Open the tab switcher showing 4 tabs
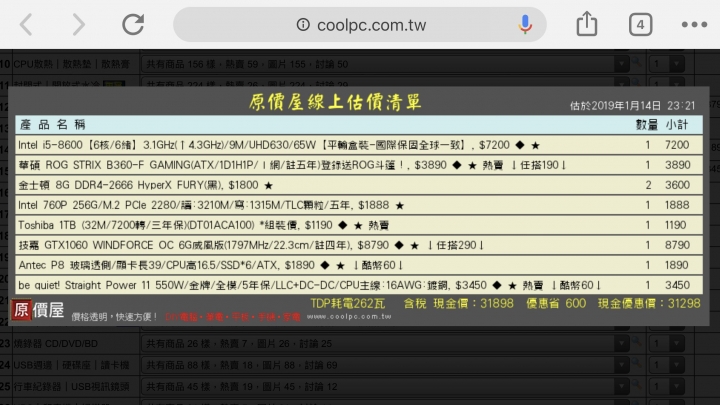This screenshot has height=405, width=720. [641, 24]
